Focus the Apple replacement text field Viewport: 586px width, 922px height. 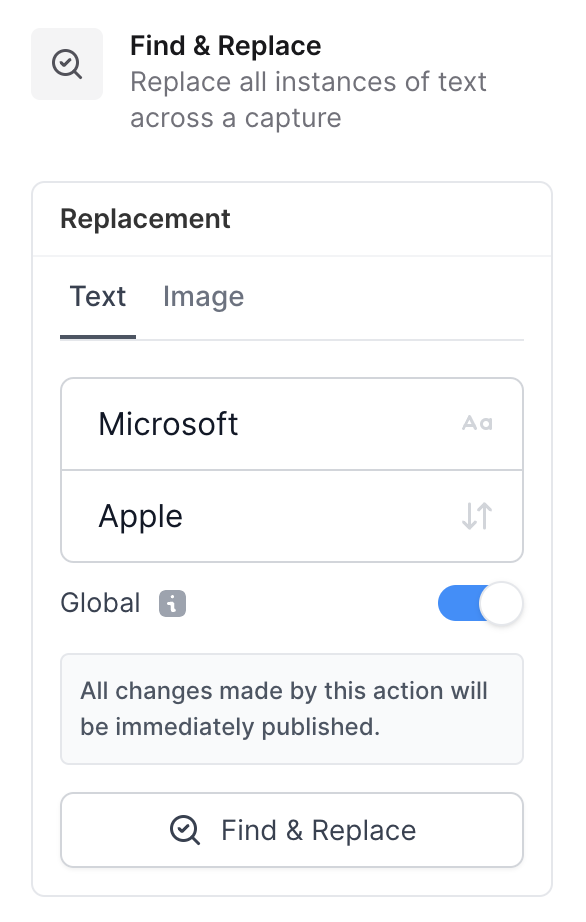[x=292, y=516]
